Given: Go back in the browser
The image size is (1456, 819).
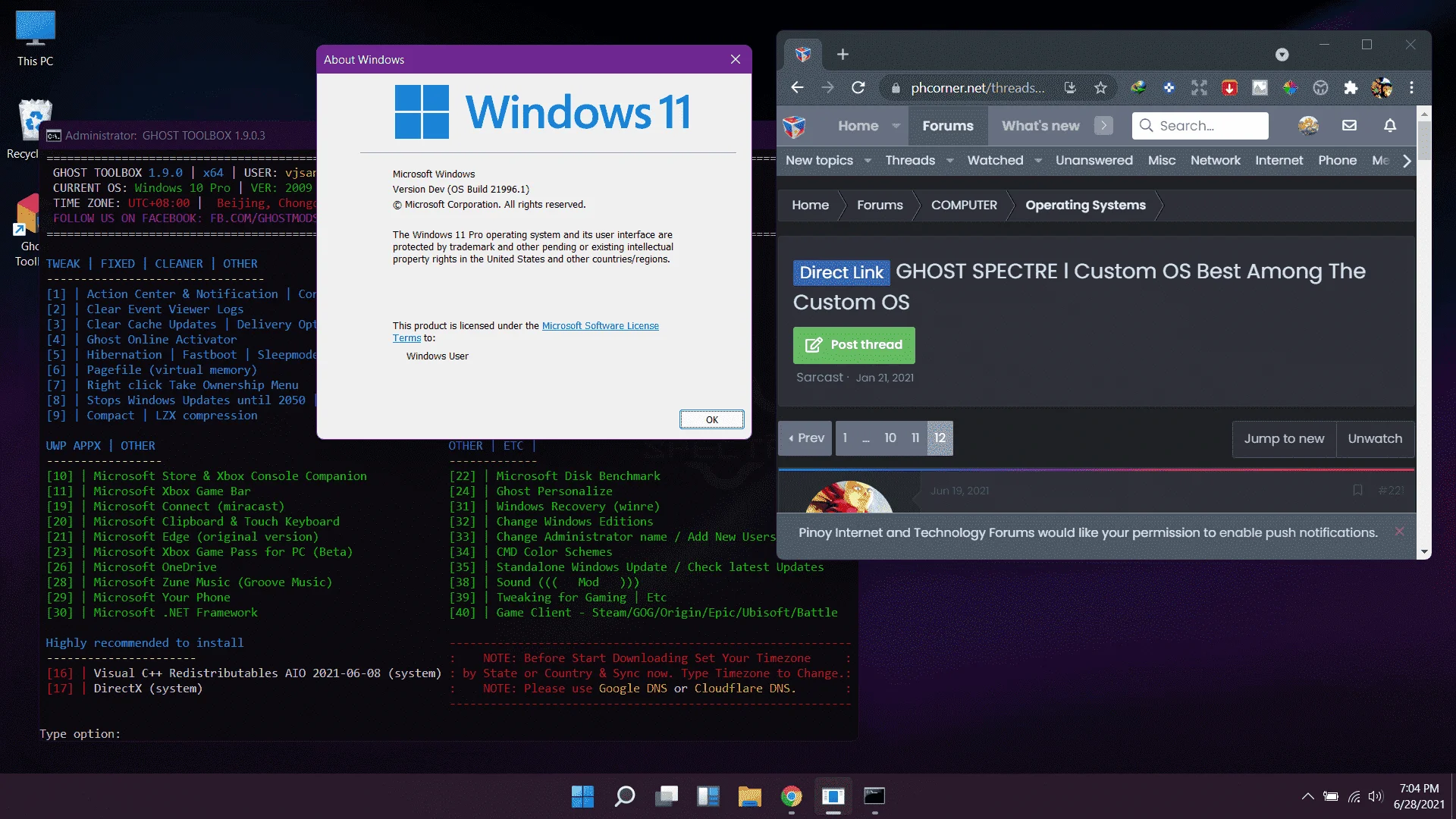Looking at the screenshot, I should tap(797, 88).
